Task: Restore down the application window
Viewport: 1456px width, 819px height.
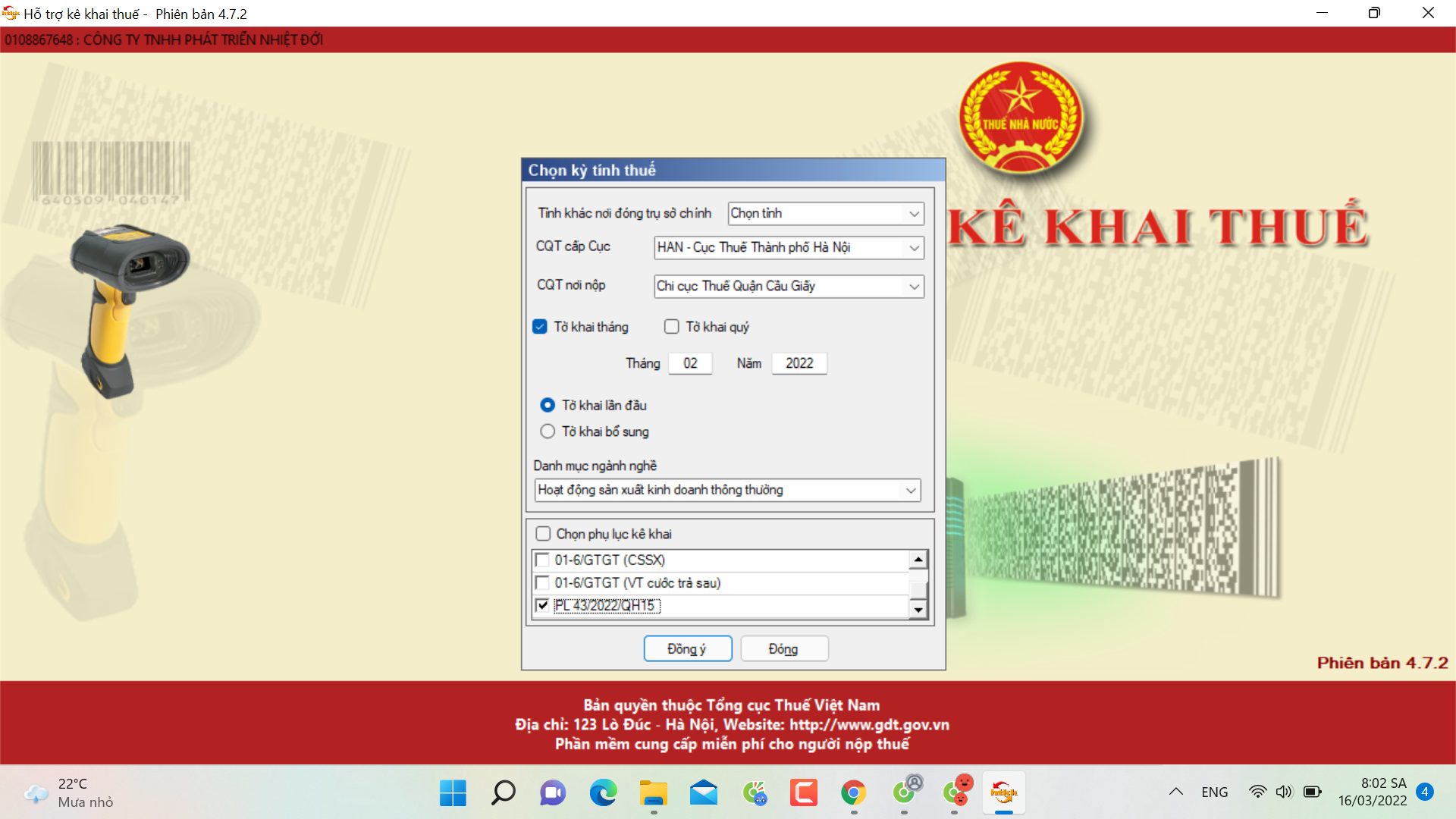Action: tap(1374, 13)
